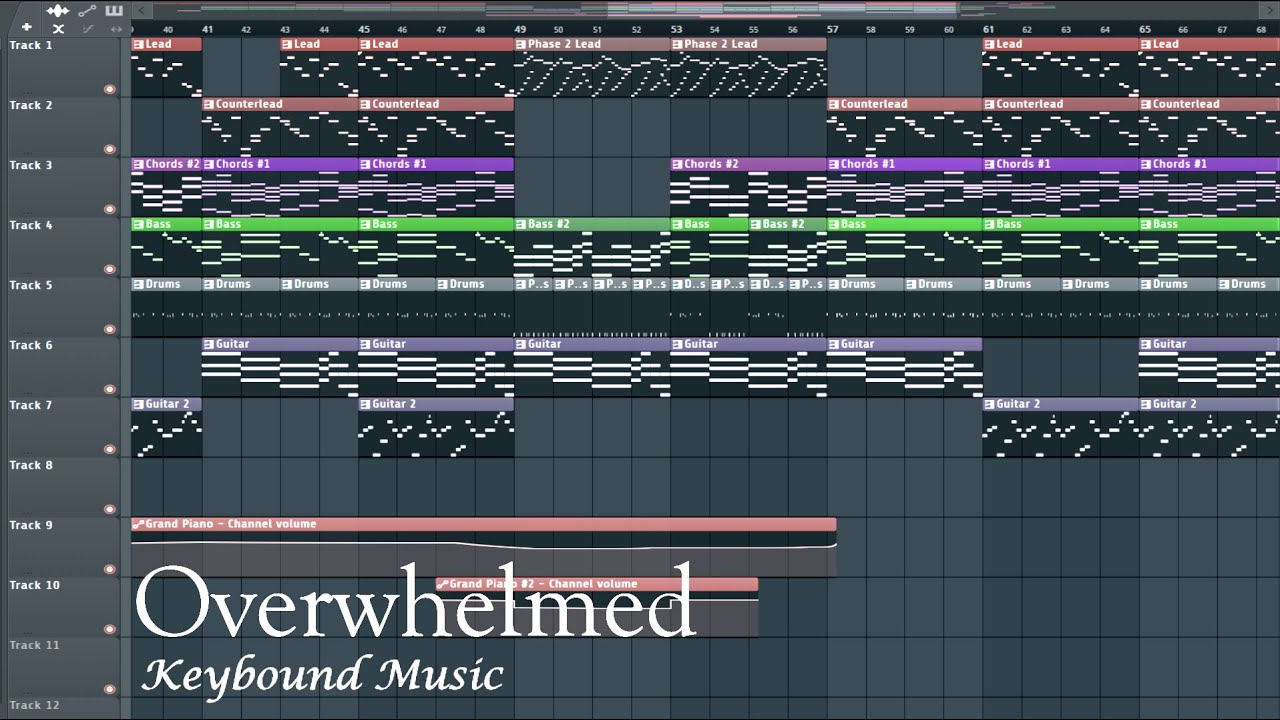Image resolution: width=1280 pixels, height=720 pixels.
Task: Click the curve icon under the automation focus icon
Action: (x=87, y=28)
